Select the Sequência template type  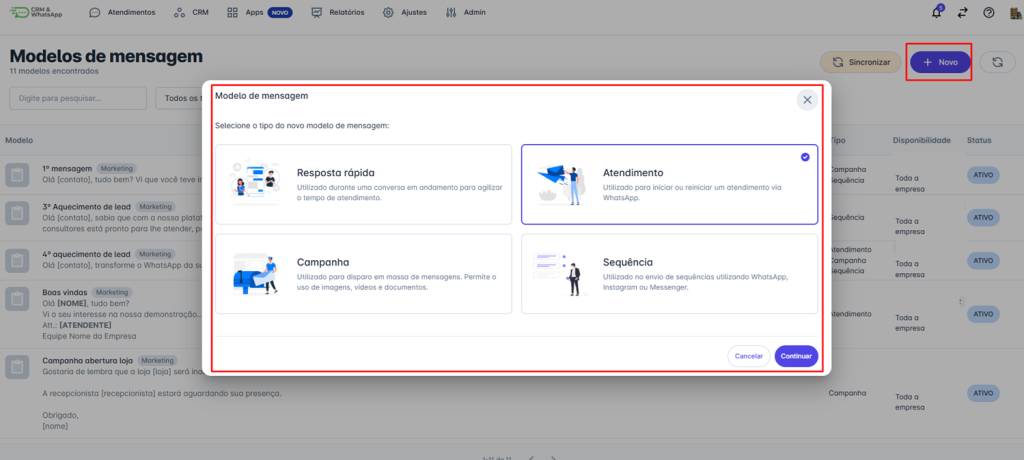pos(669,274)
